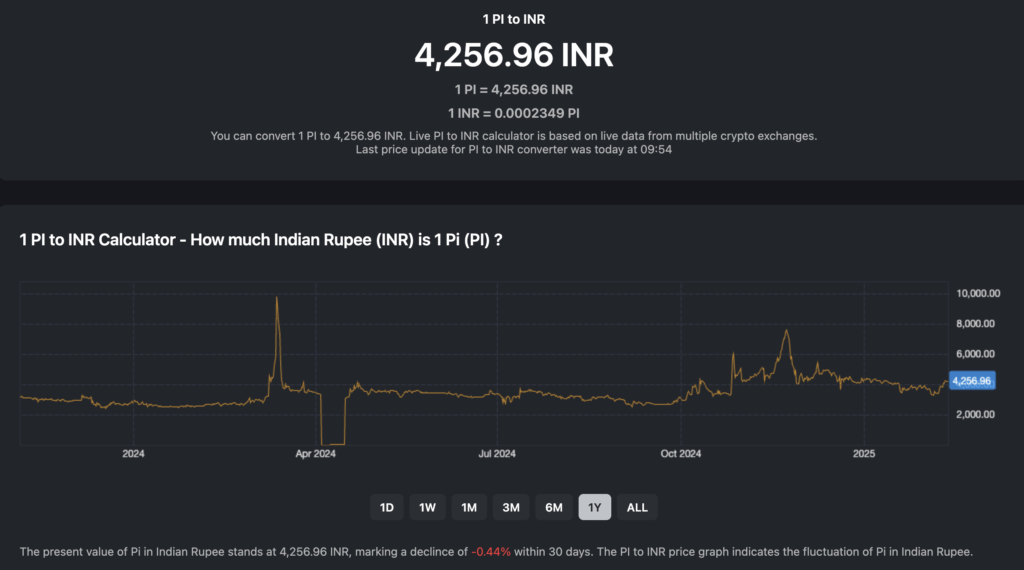Click the red -0.44% decline value
The height and width of the screenshot is (570, 1024).
tap(491, 552)
